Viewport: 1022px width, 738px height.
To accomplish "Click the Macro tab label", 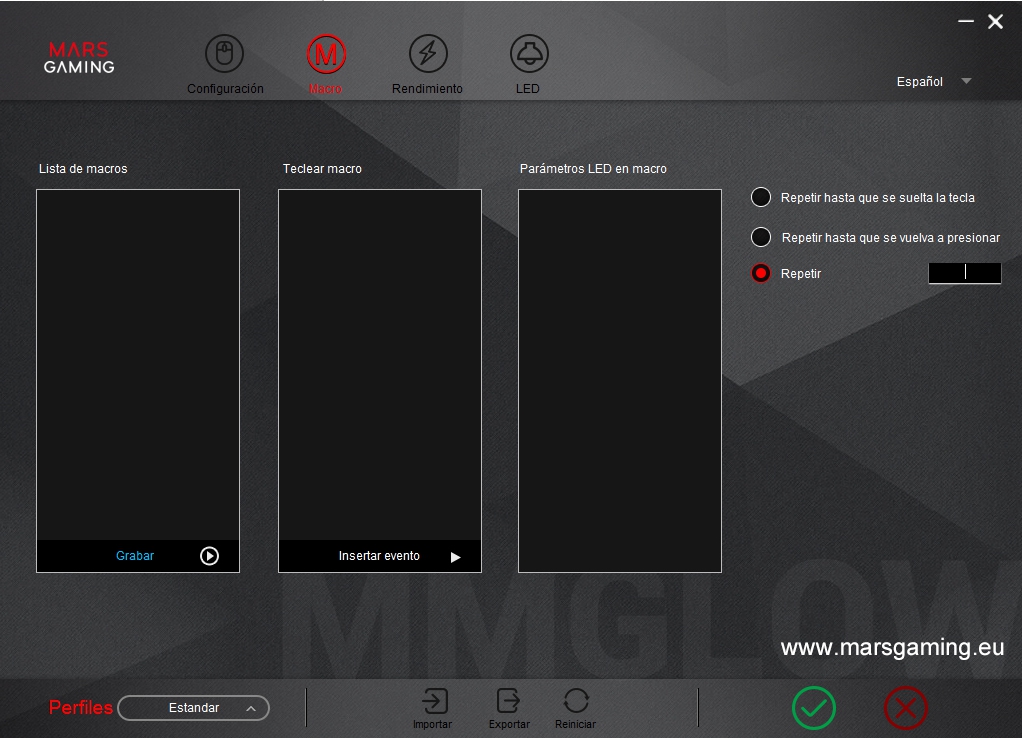I will [x=326, y=89].
